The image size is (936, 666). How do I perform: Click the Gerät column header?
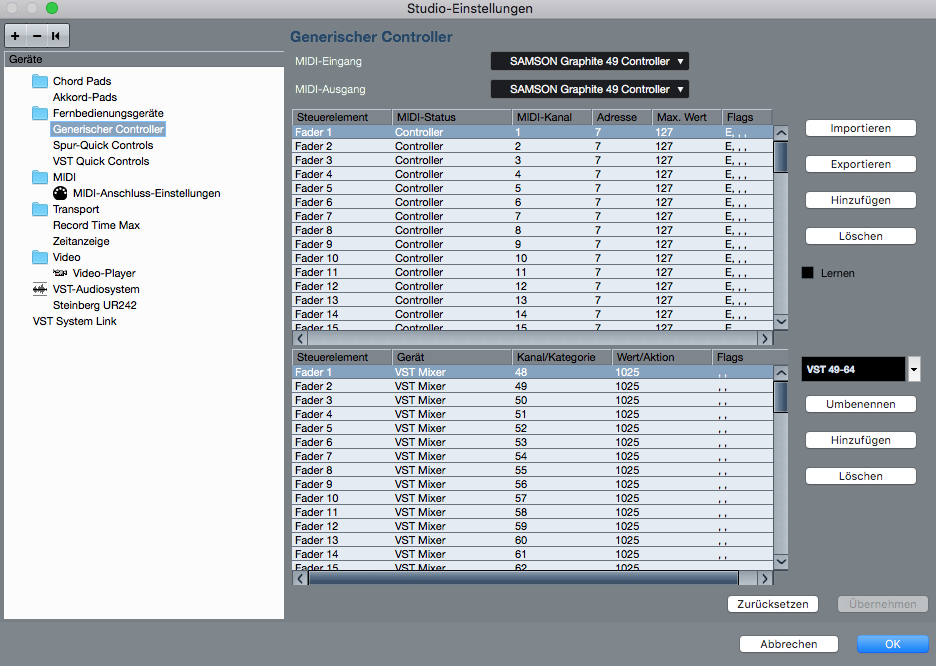click(x=452, y=357)
